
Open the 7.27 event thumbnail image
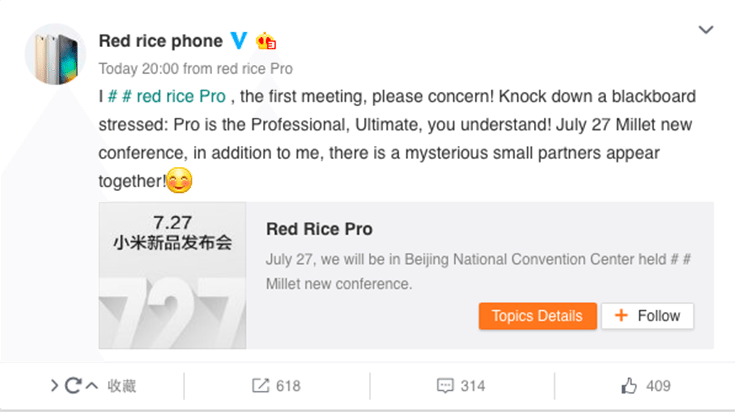pyautogui.click(x=172, y=276)
